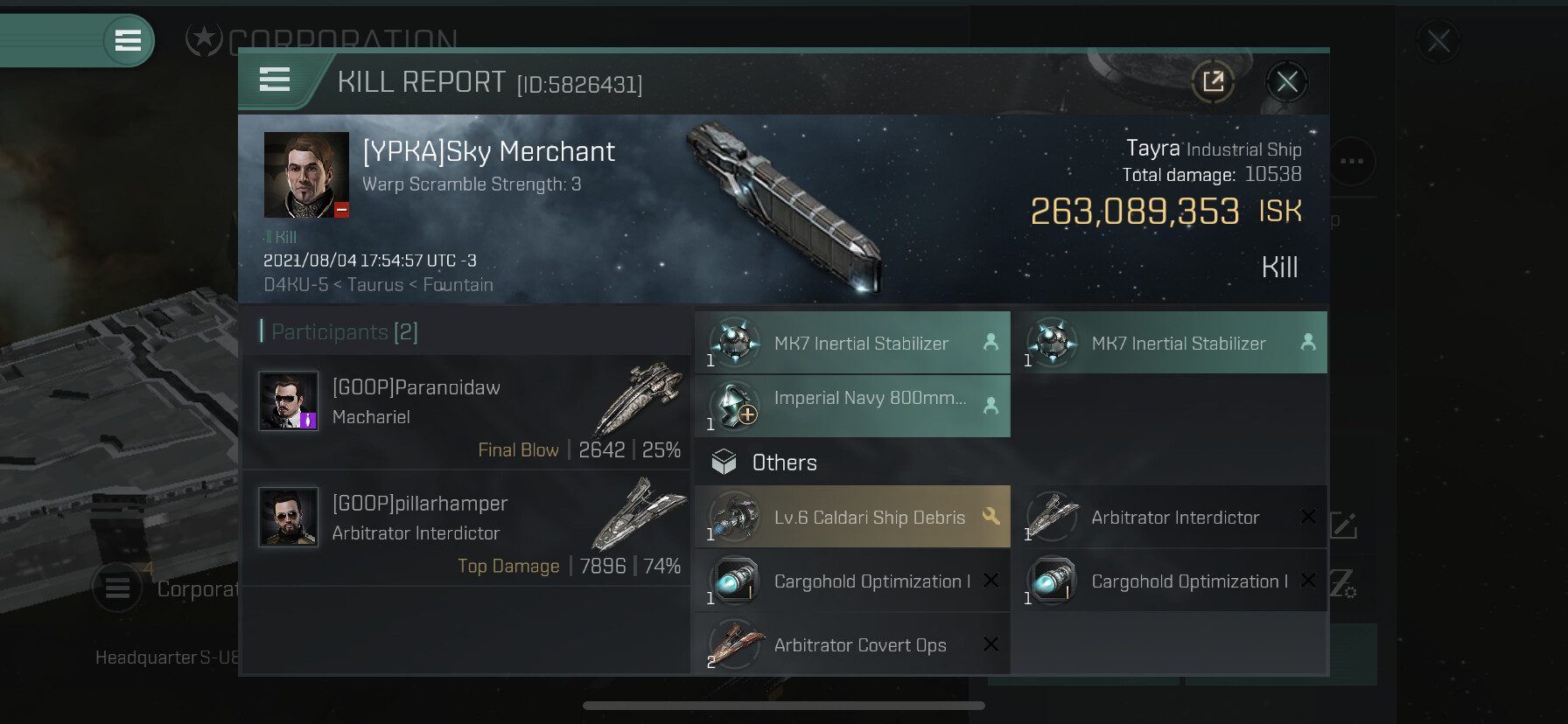Click the Tayra ship image
This screenshot has height=724, width=1568.
tap(785, 206)
